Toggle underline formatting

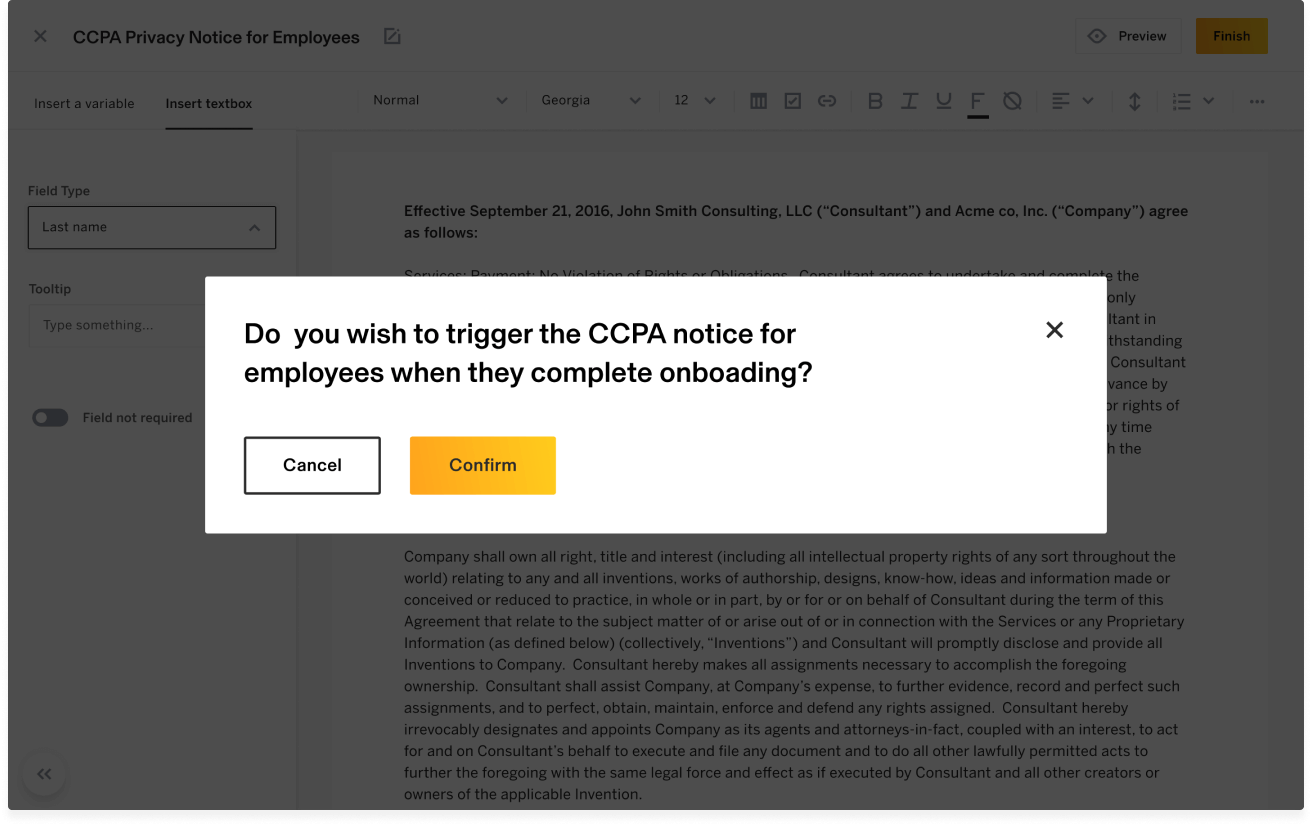[x=943, y=101]
